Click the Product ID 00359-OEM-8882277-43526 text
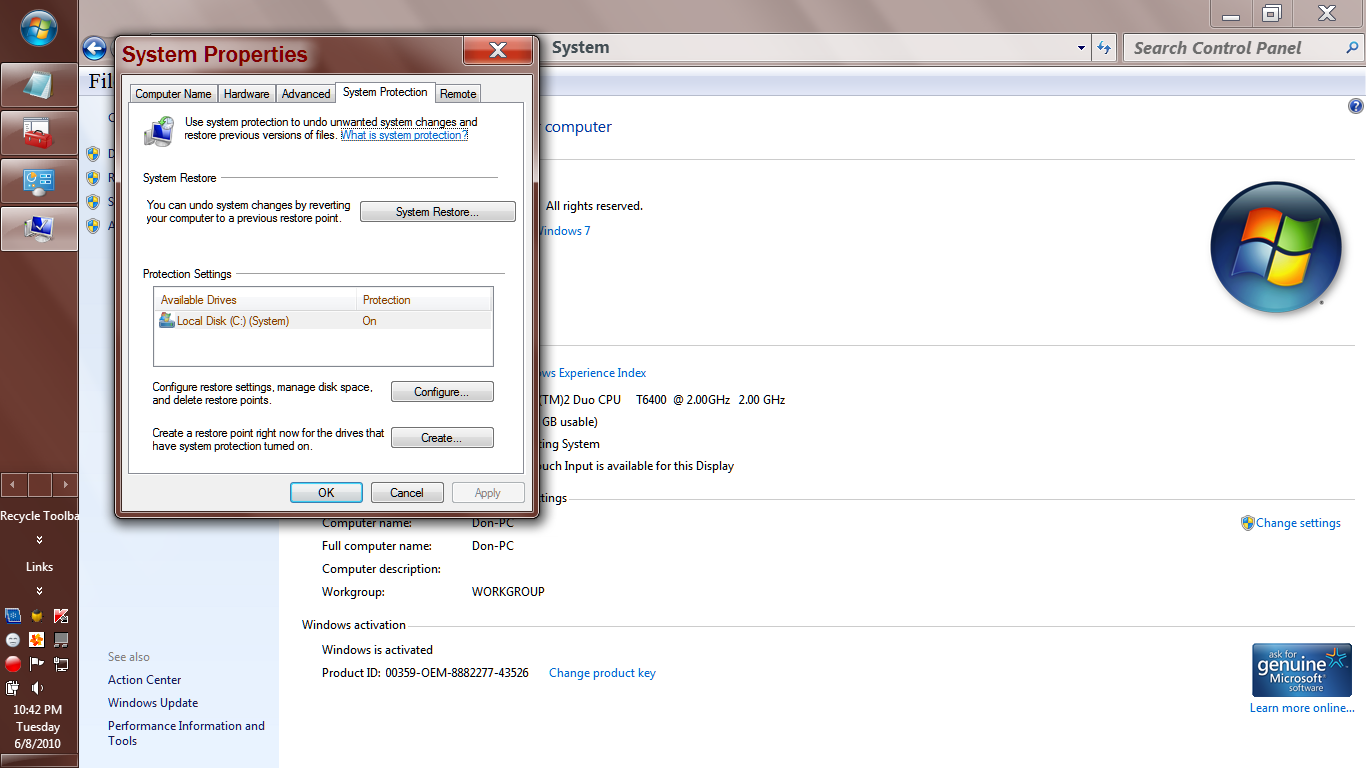This screenshot has height=768, width=1366. 425,672
